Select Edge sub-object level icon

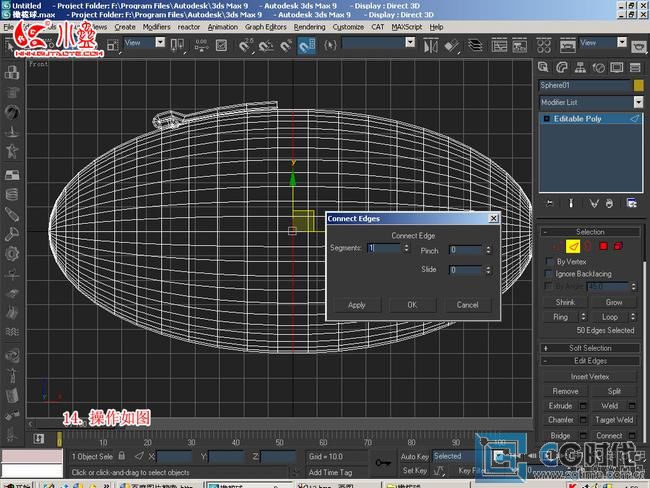573,246
